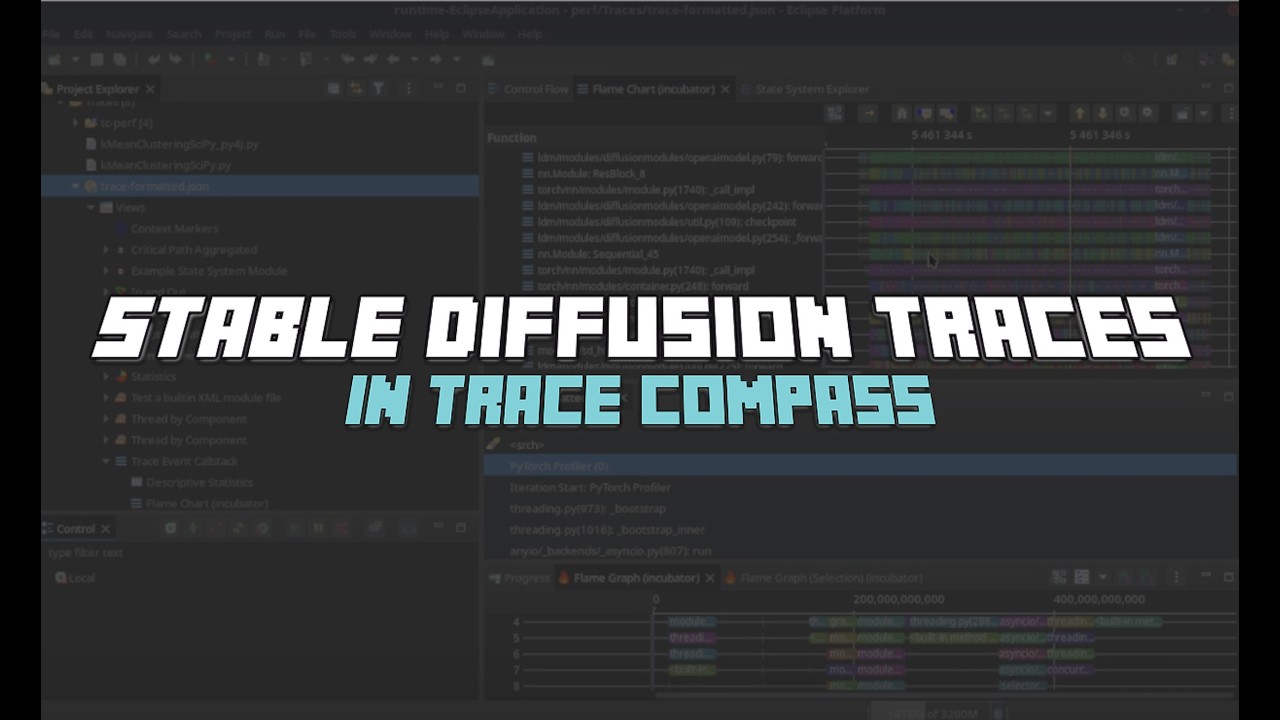The width and height of the screenshot is (1280, 720).
Task: Collapse the trace-formatted.json node
Action: (76, 186)
